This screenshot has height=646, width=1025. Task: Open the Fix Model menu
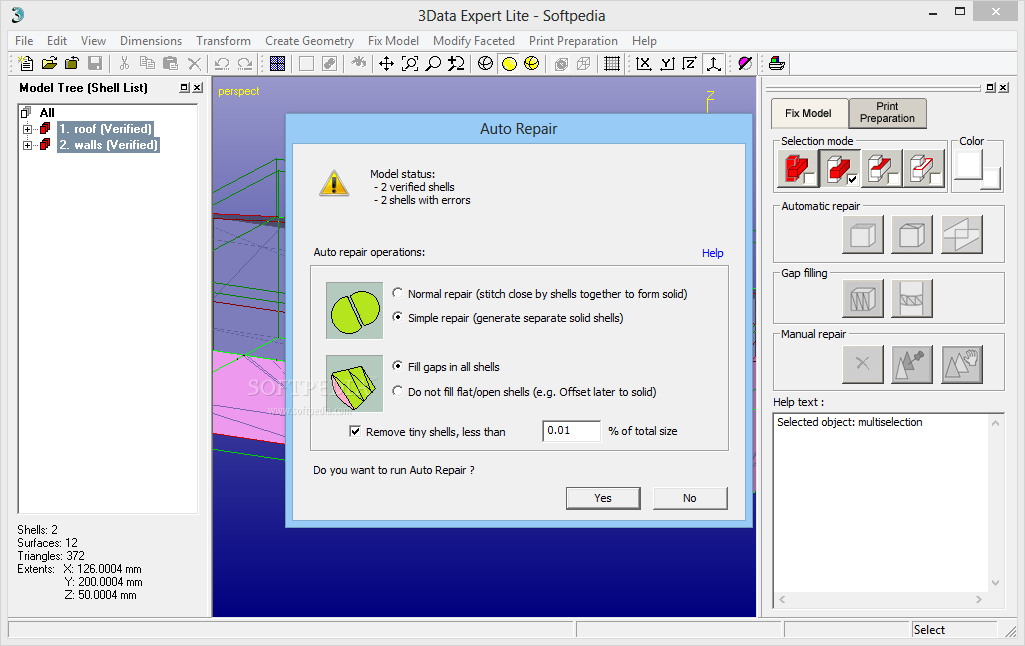click(x=394, y=41)
